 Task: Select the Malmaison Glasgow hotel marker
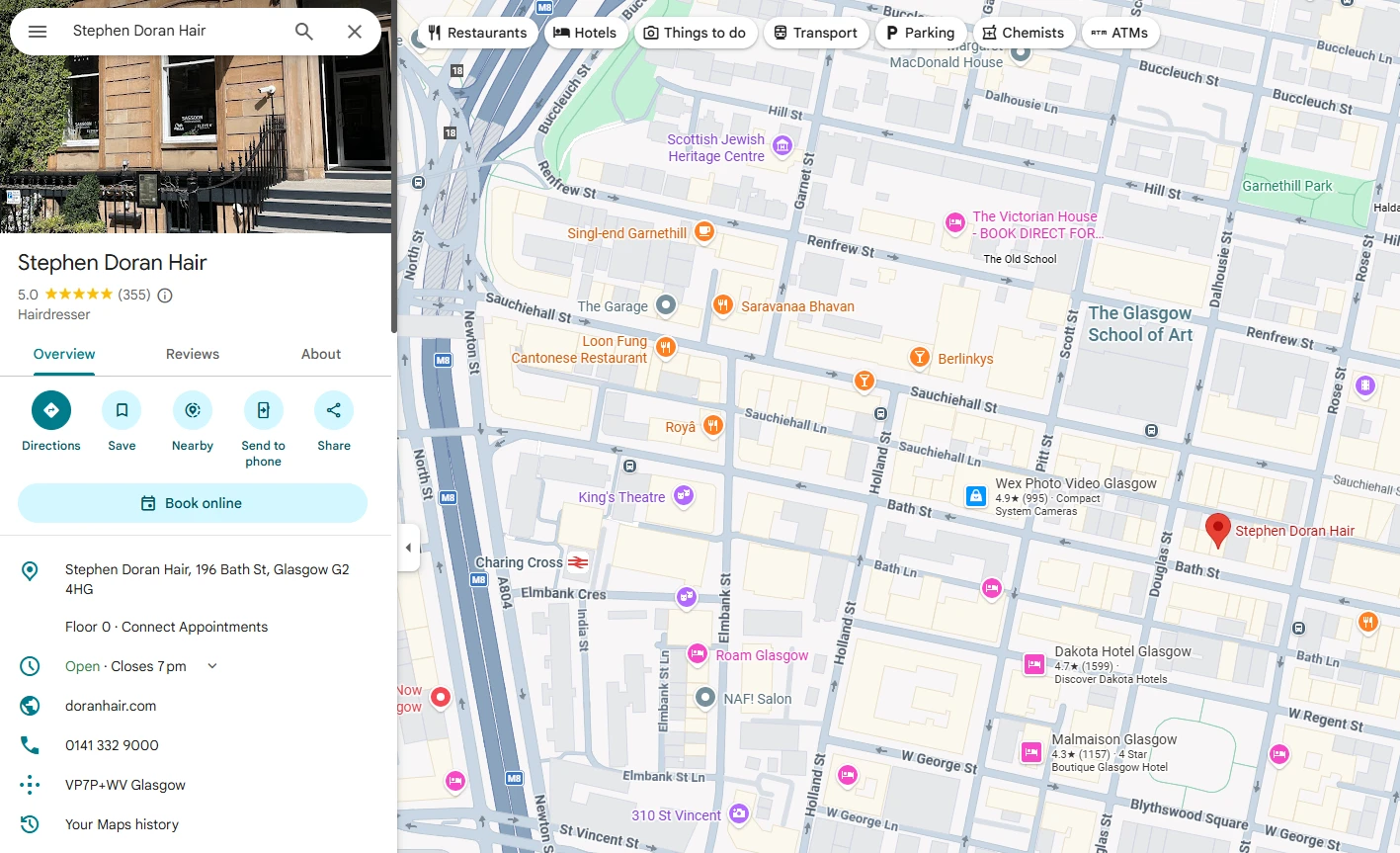point(1031,752)
